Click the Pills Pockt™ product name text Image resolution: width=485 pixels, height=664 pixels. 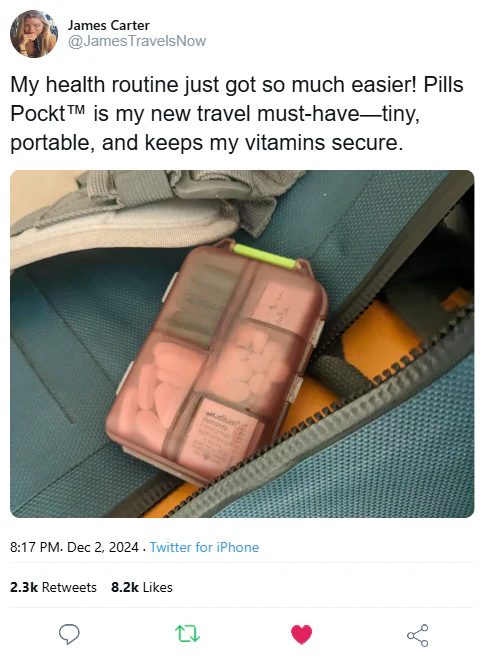coord(237,99)
